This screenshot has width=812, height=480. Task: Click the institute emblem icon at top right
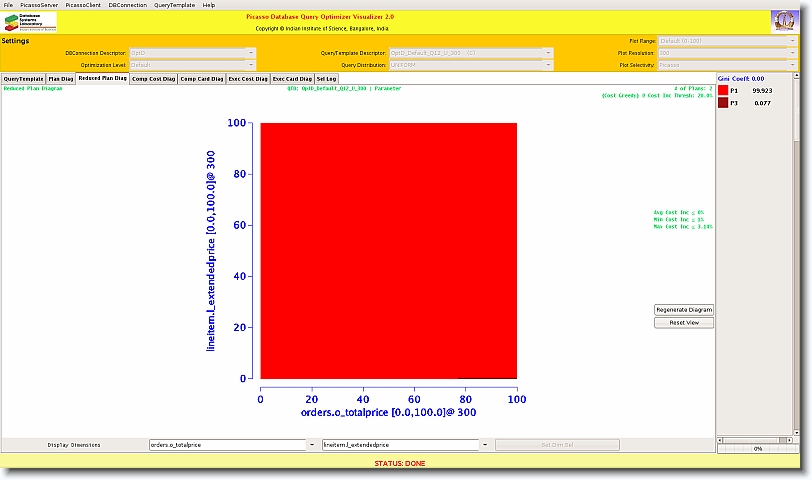(785, 22)
